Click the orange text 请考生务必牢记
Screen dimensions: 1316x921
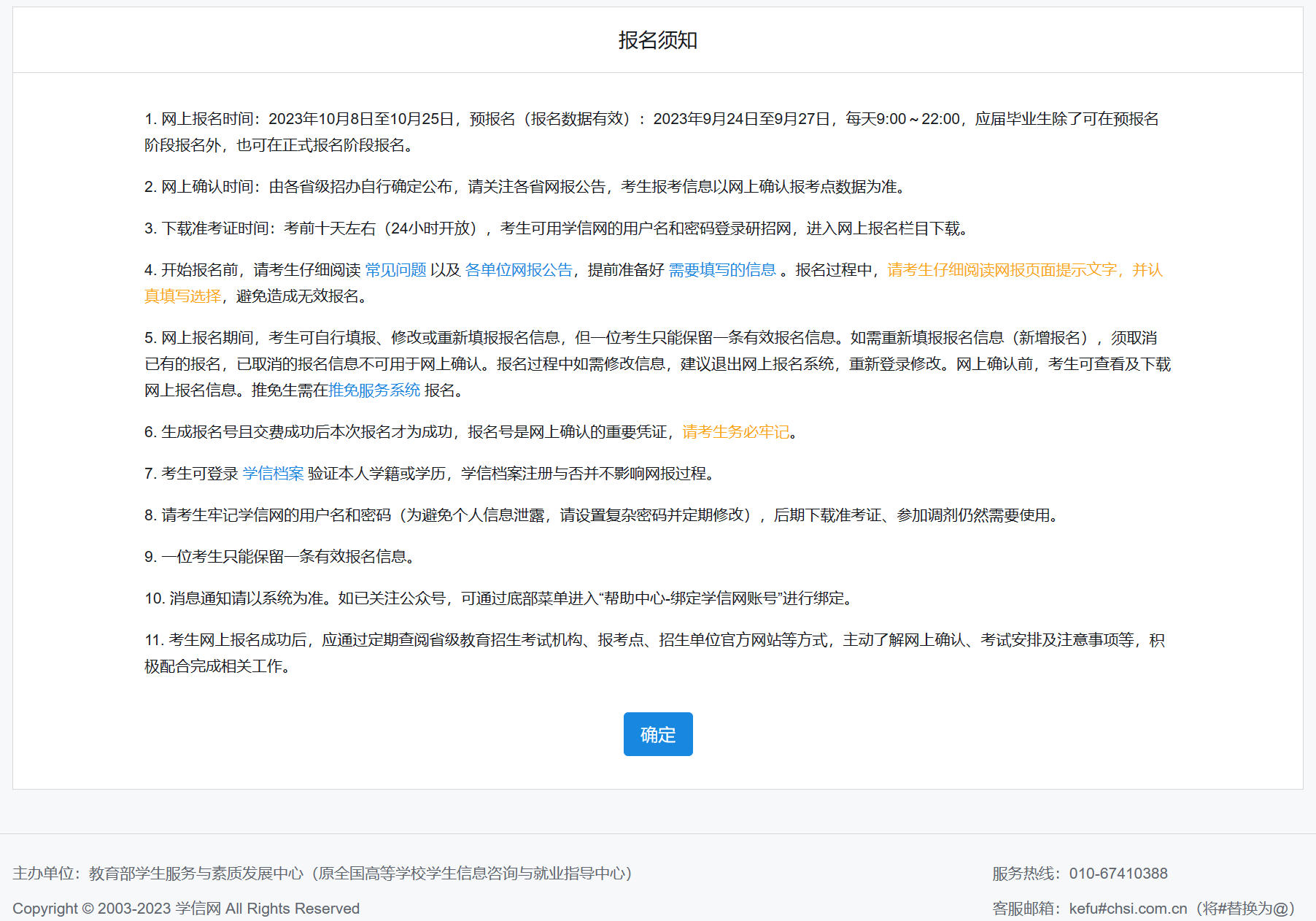[735, 432]
